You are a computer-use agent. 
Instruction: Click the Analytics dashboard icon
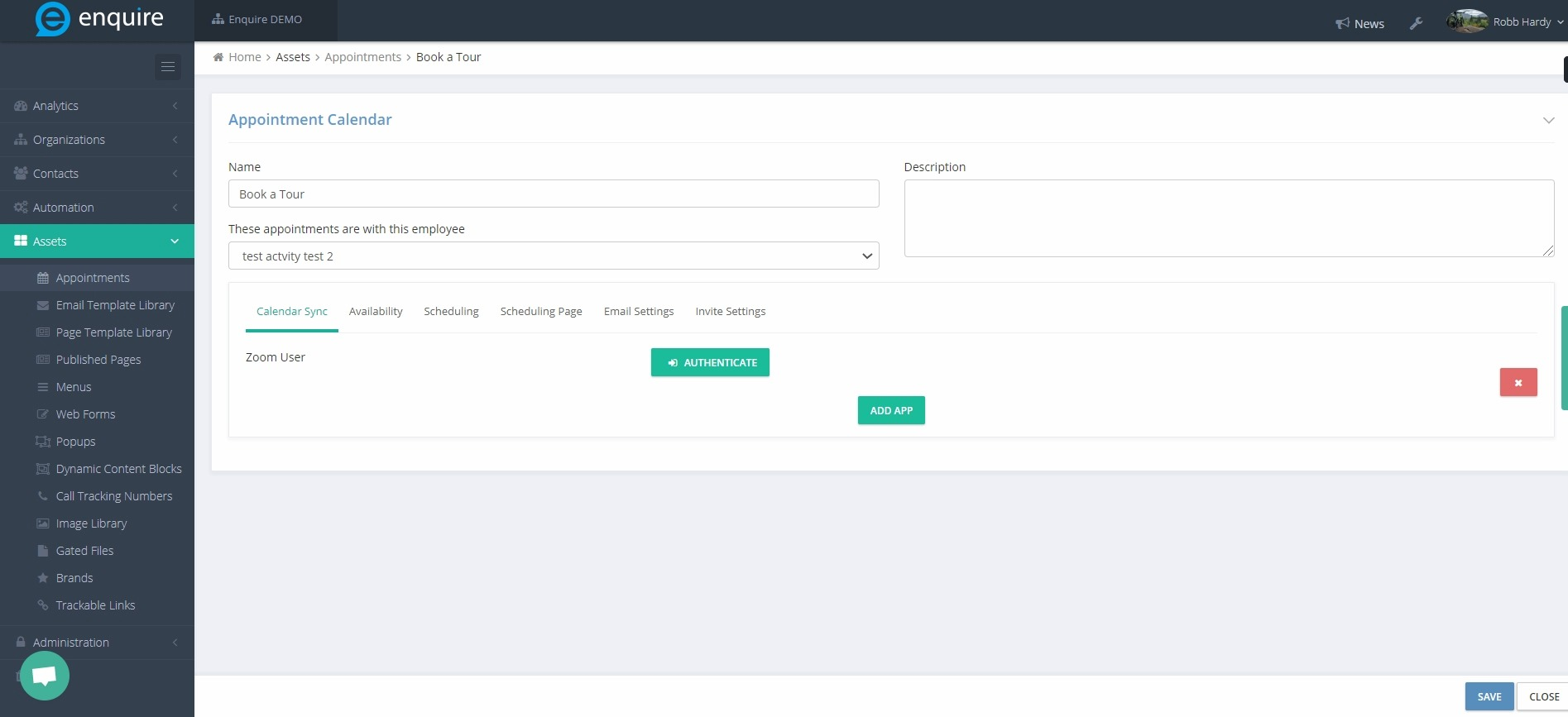pyautogui.click(x=21, y=106)
